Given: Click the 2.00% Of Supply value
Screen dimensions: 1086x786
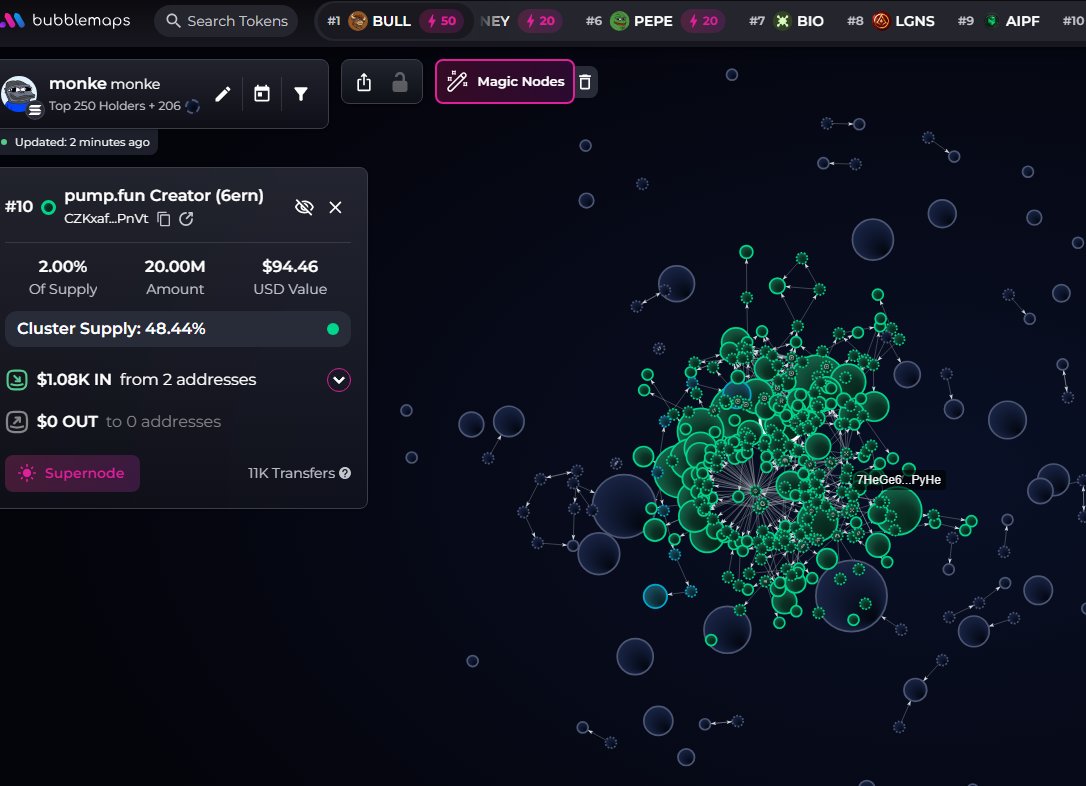Looking at the screenshot, I should pyautogui.click(x=62, y=267).
